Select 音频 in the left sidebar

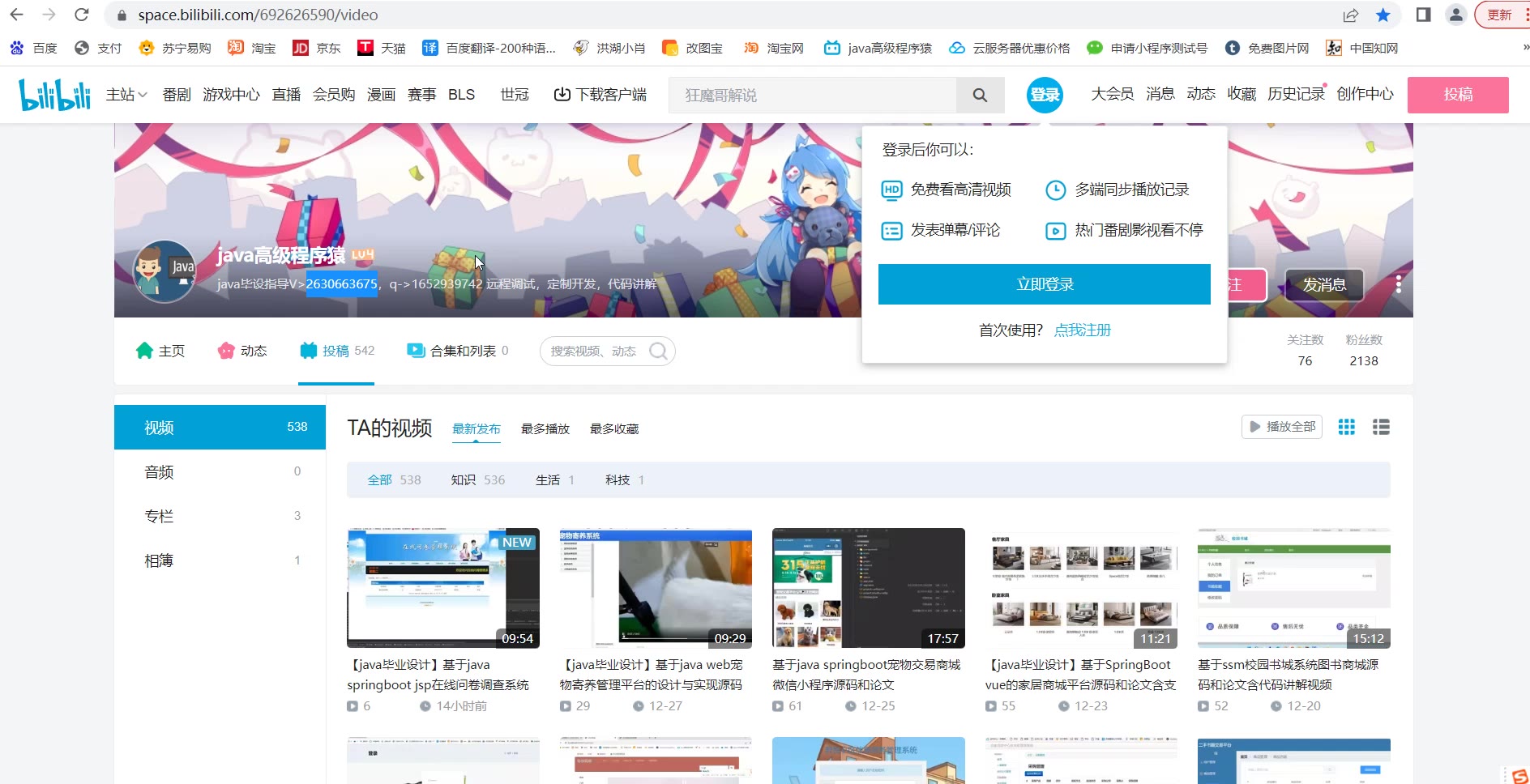[x=220, y=471]
